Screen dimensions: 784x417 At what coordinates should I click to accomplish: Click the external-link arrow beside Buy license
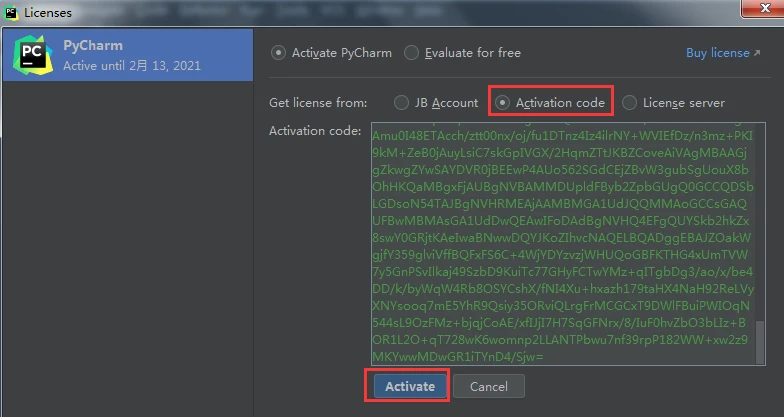[x=756, y=53]
